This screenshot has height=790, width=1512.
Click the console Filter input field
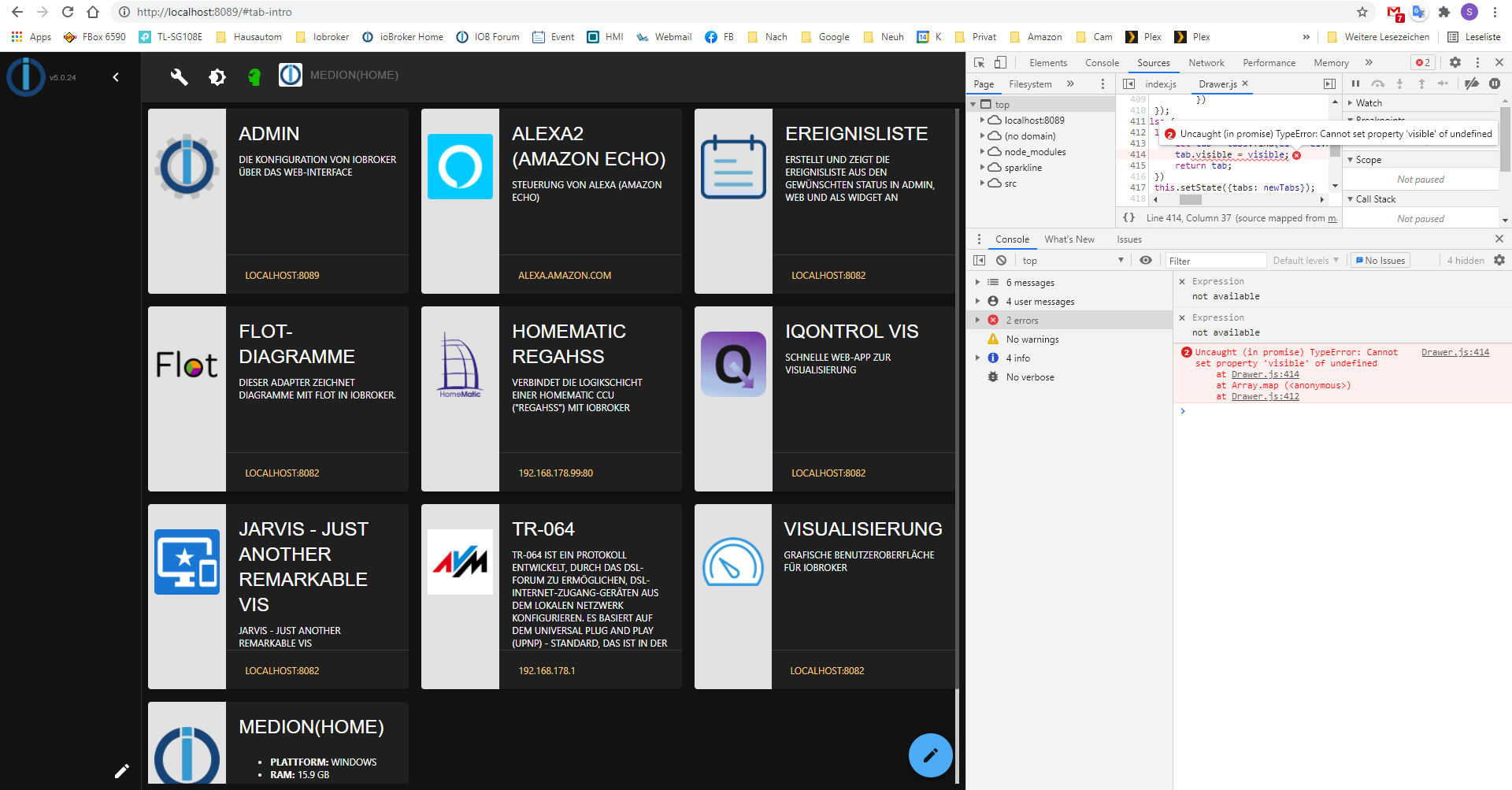pos(1216,260)
